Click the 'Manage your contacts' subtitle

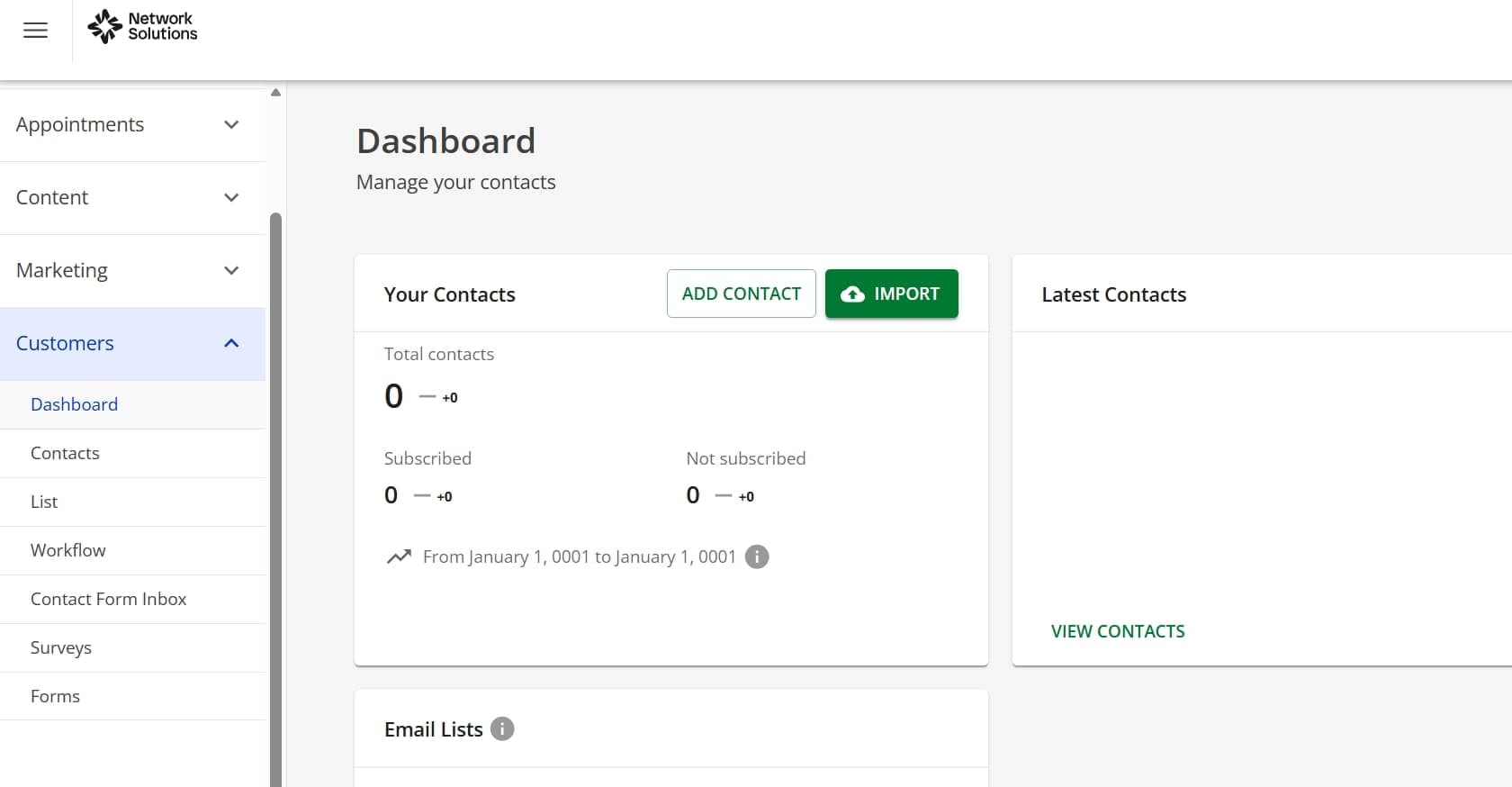(456, 182)
